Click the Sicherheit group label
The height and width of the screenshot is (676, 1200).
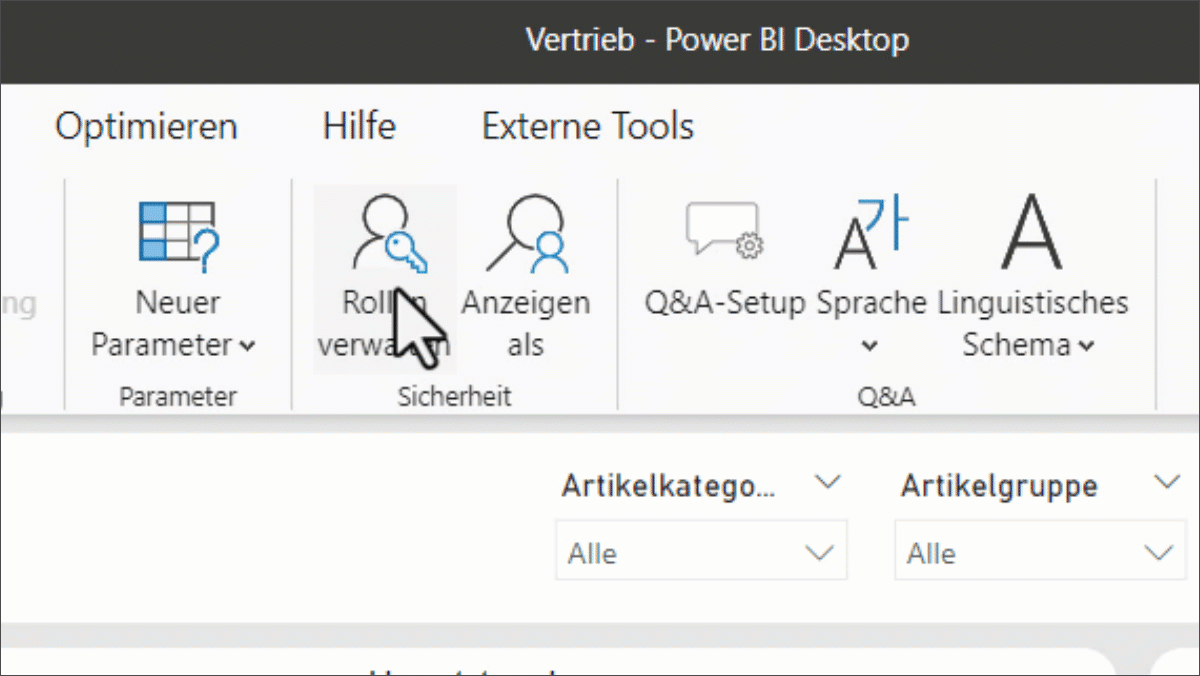454,397
